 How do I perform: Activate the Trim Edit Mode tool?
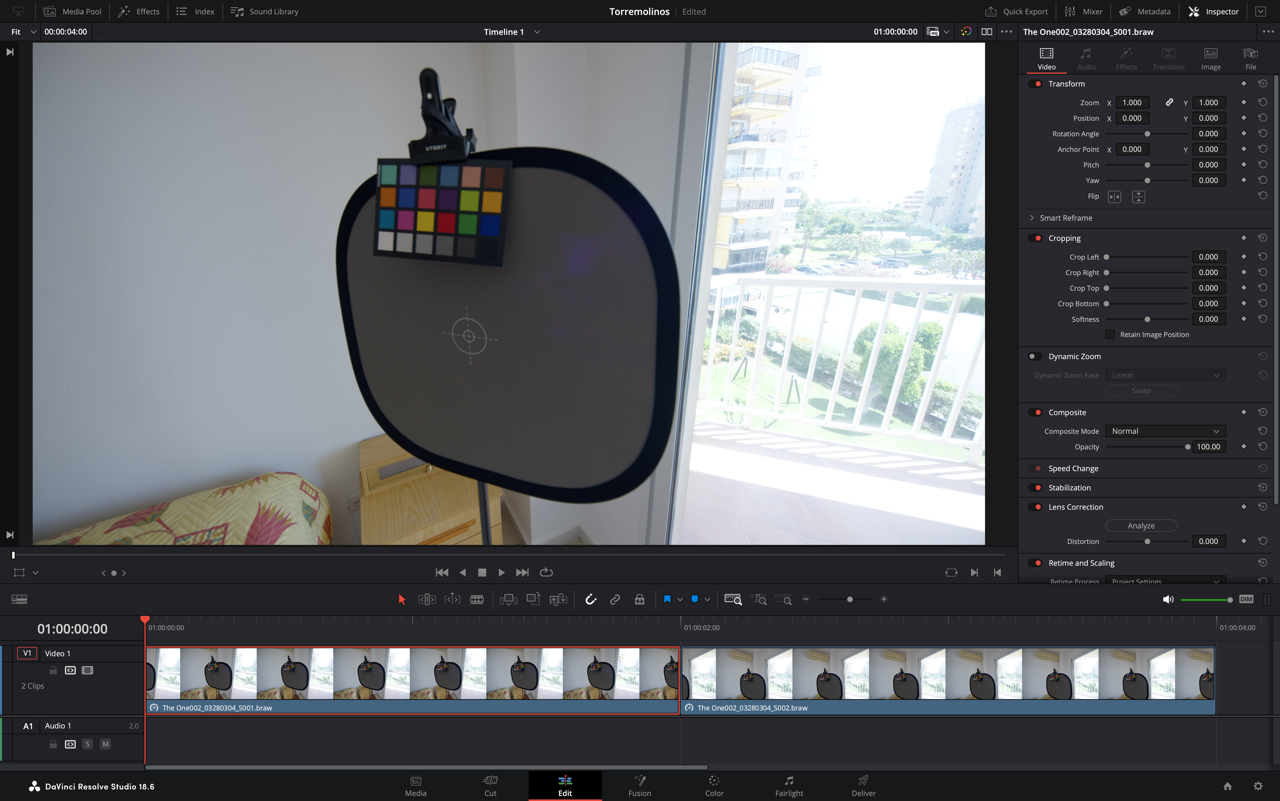coord(427,600)
